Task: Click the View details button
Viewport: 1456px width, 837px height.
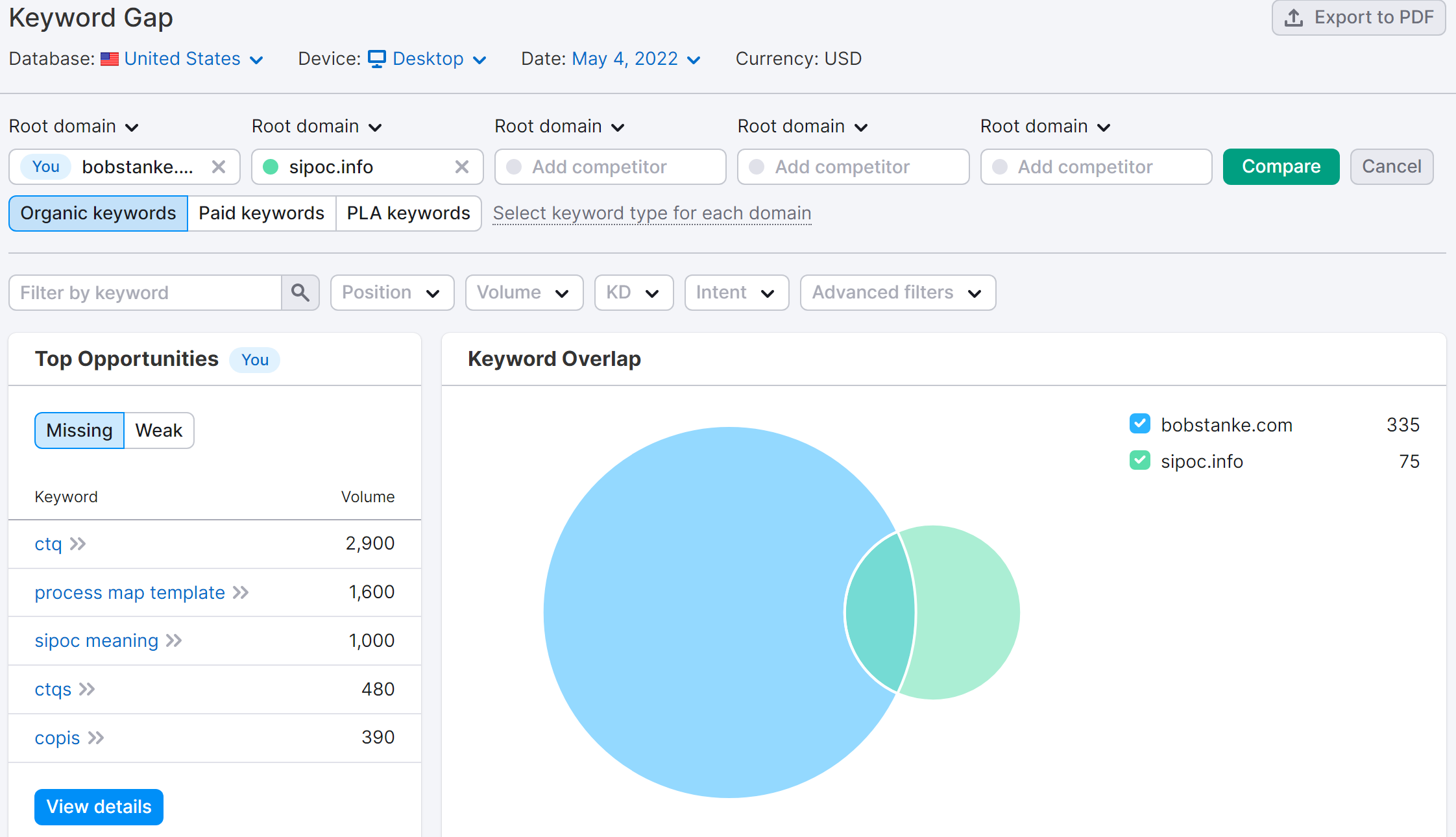Action: point(99,807)
